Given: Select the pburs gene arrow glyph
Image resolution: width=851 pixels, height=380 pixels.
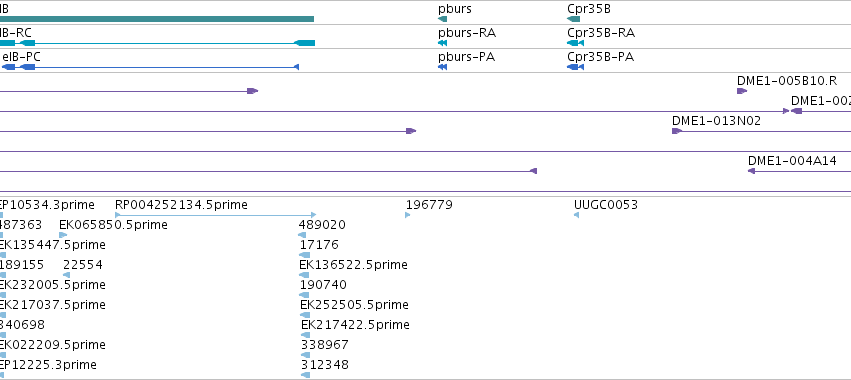Looking at the screenshot, I should pos(442,19).
